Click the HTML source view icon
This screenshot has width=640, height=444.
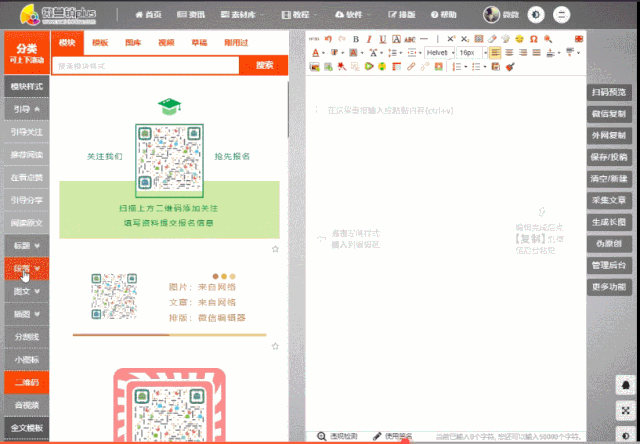(x=313, y=39)
